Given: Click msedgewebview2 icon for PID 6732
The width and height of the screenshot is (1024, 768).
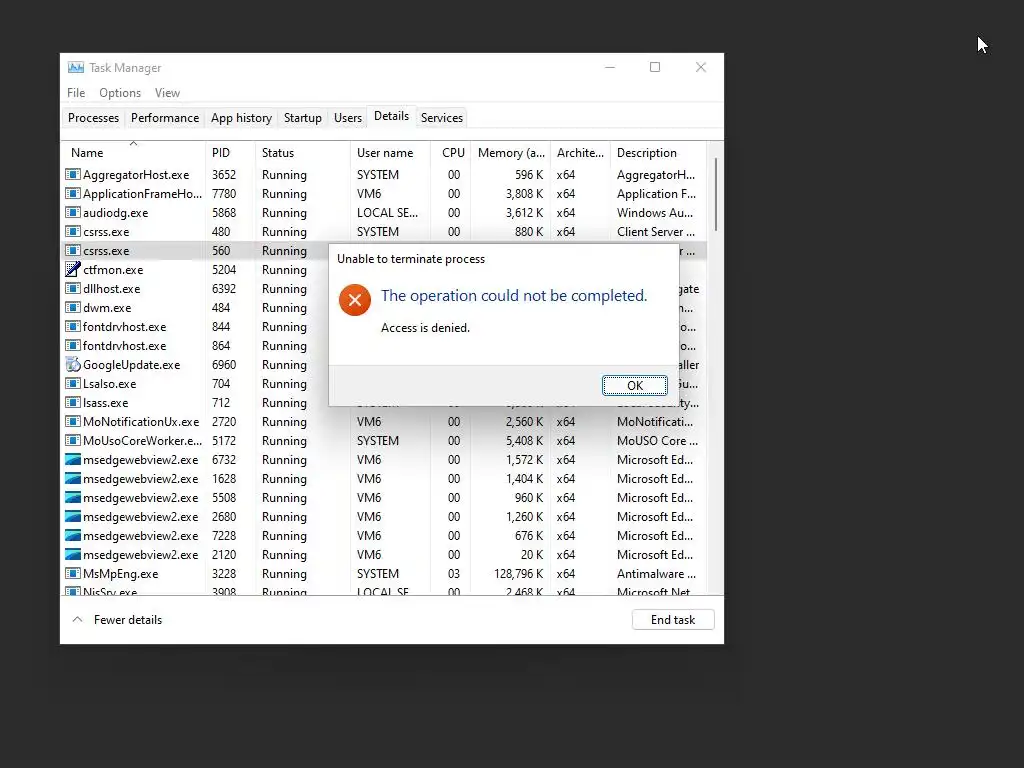Looking at the screenshot, I should click(x=72, y=459).
